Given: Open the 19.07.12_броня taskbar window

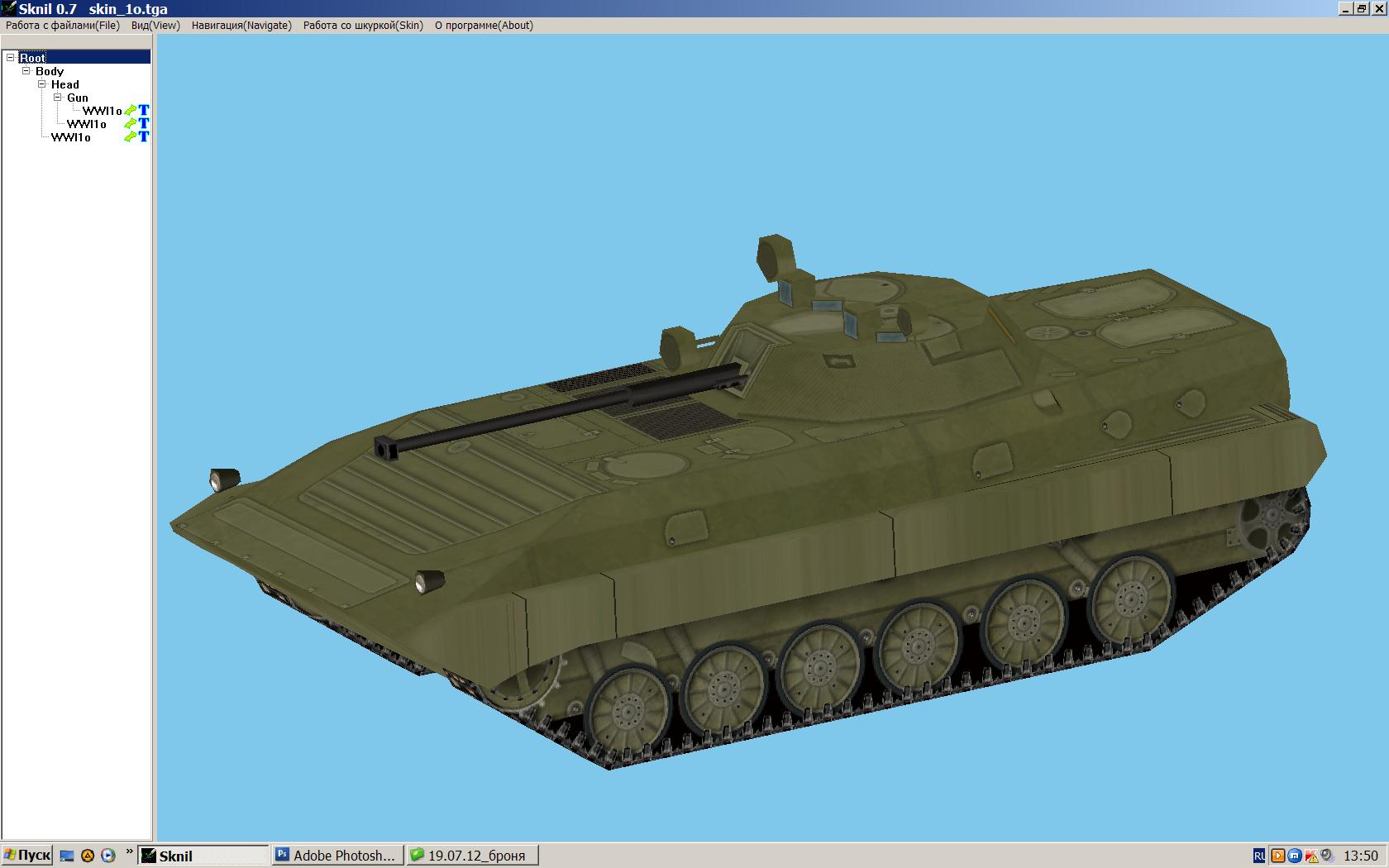Looking at the screenshot, I should tap(473, 856).
